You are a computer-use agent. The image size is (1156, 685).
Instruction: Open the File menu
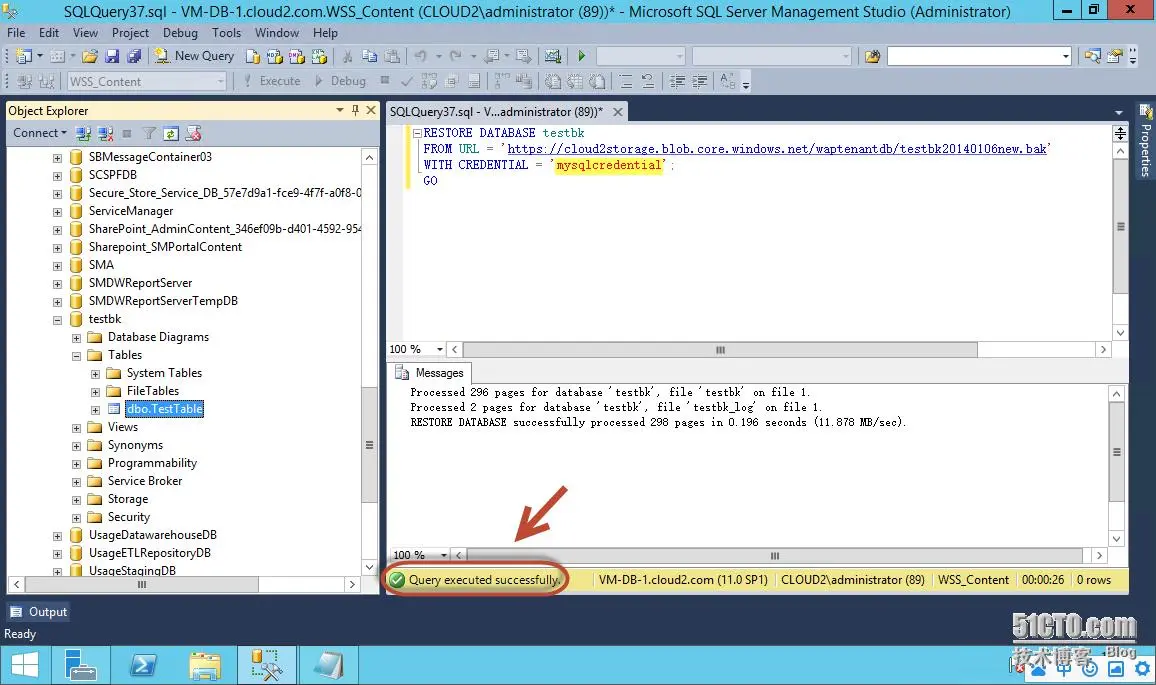click(15, 32)
